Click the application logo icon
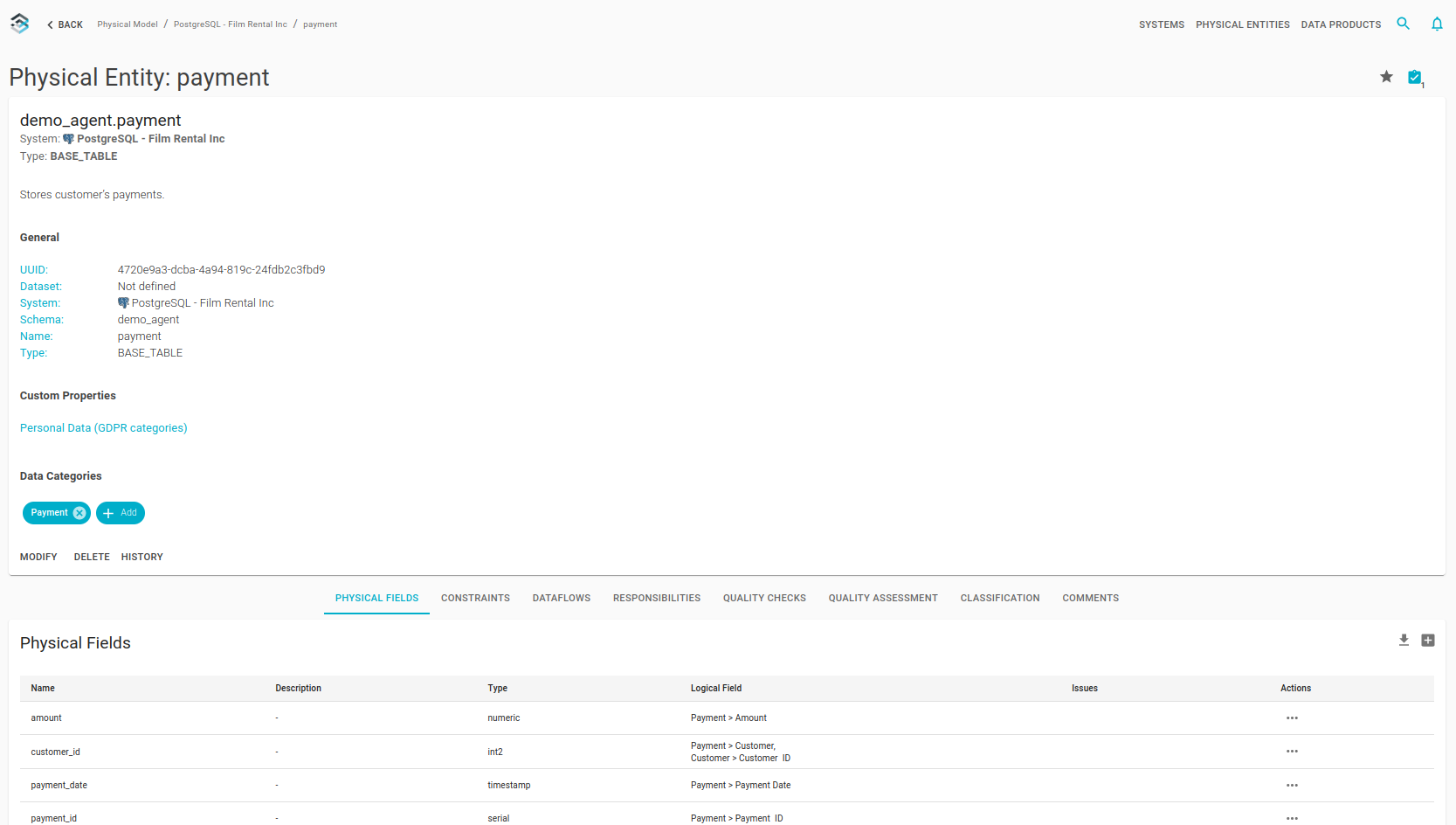Viewport: 1456px width, 825px height. tap(19, 24)
